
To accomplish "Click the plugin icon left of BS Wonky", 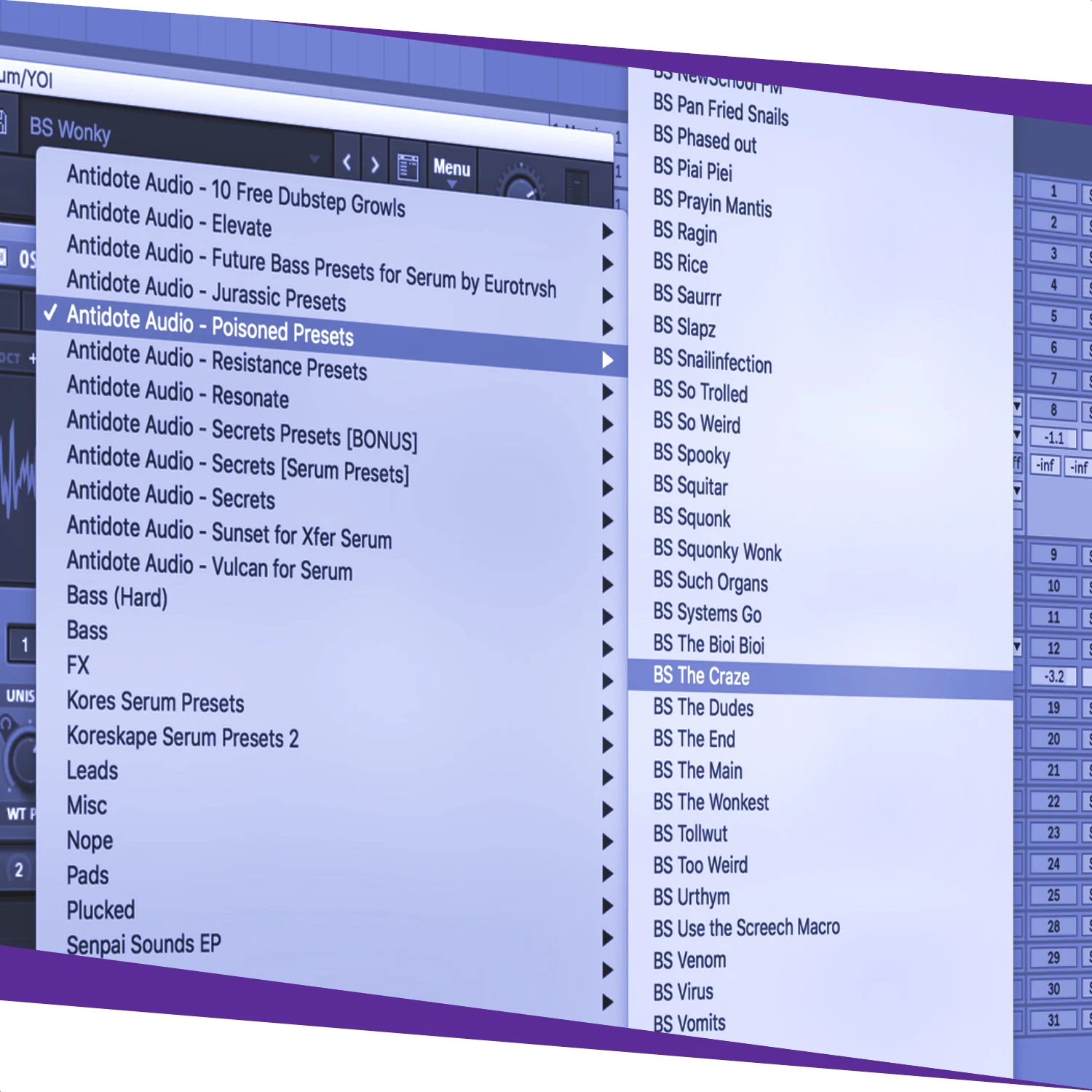I will coord(4,122).
